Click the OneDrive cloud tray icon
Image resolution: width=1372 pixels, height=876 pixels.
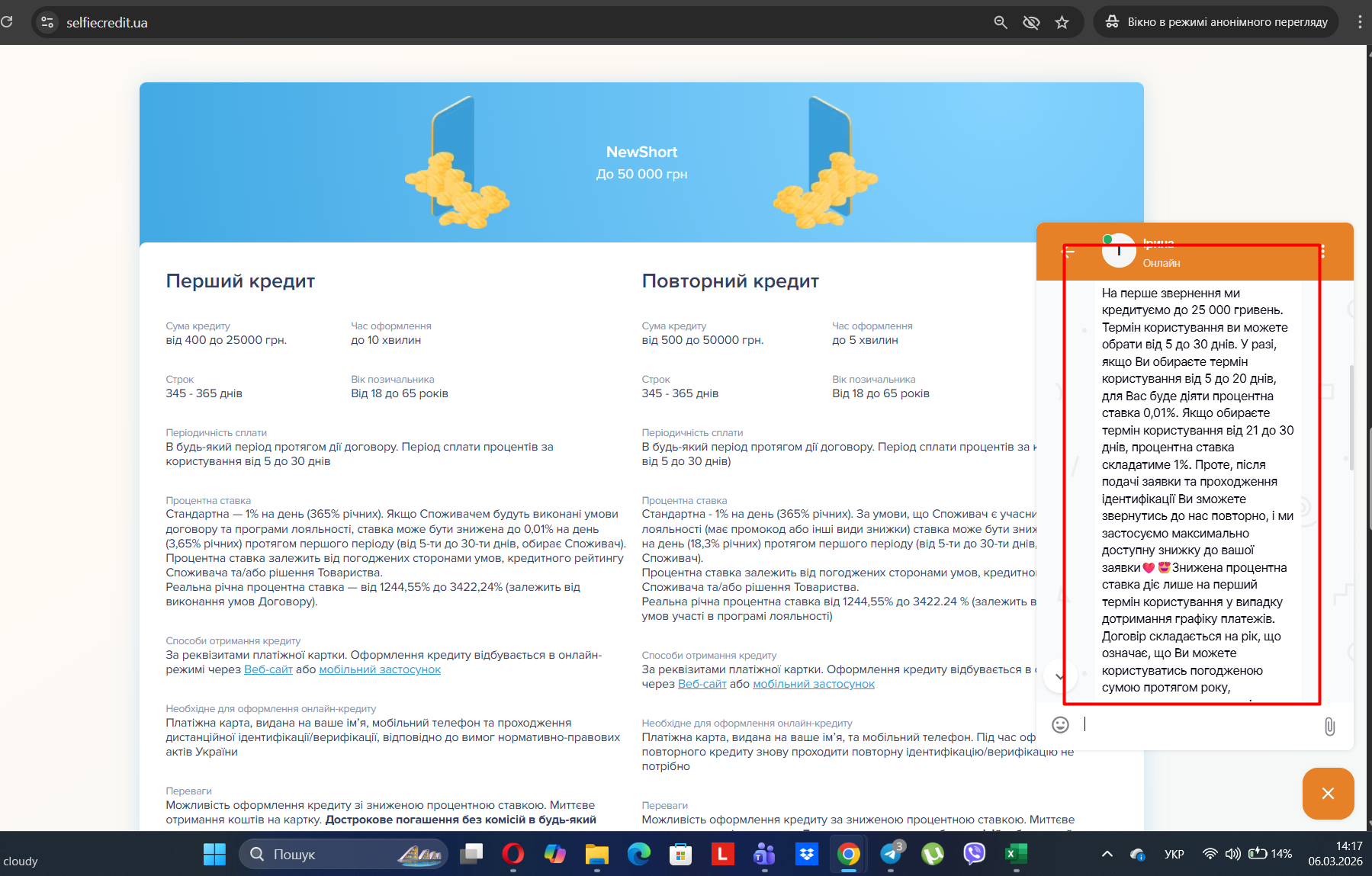1138,854
